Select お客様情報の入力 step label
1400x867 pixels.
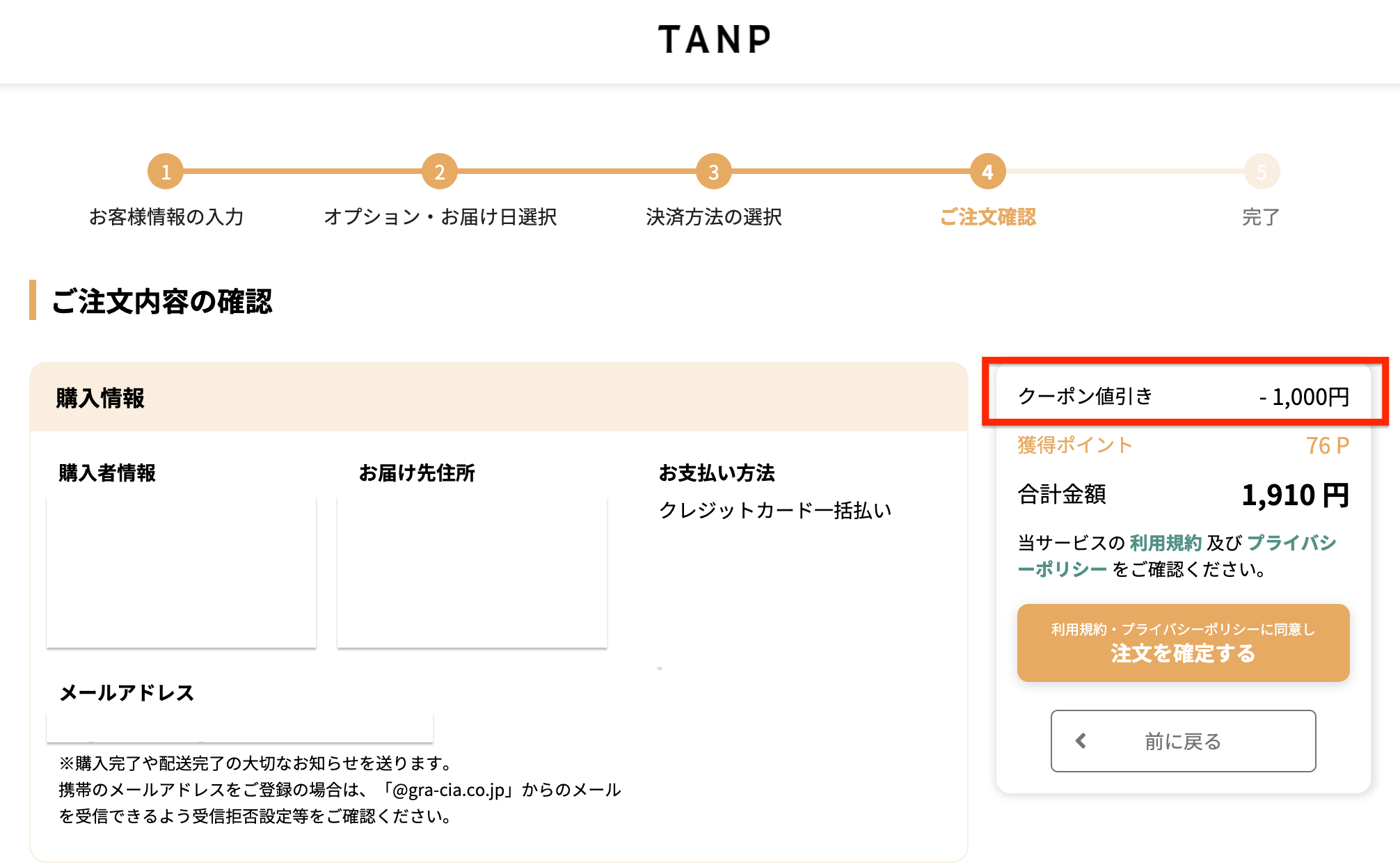pyautogui.click(x=166, y=217)
